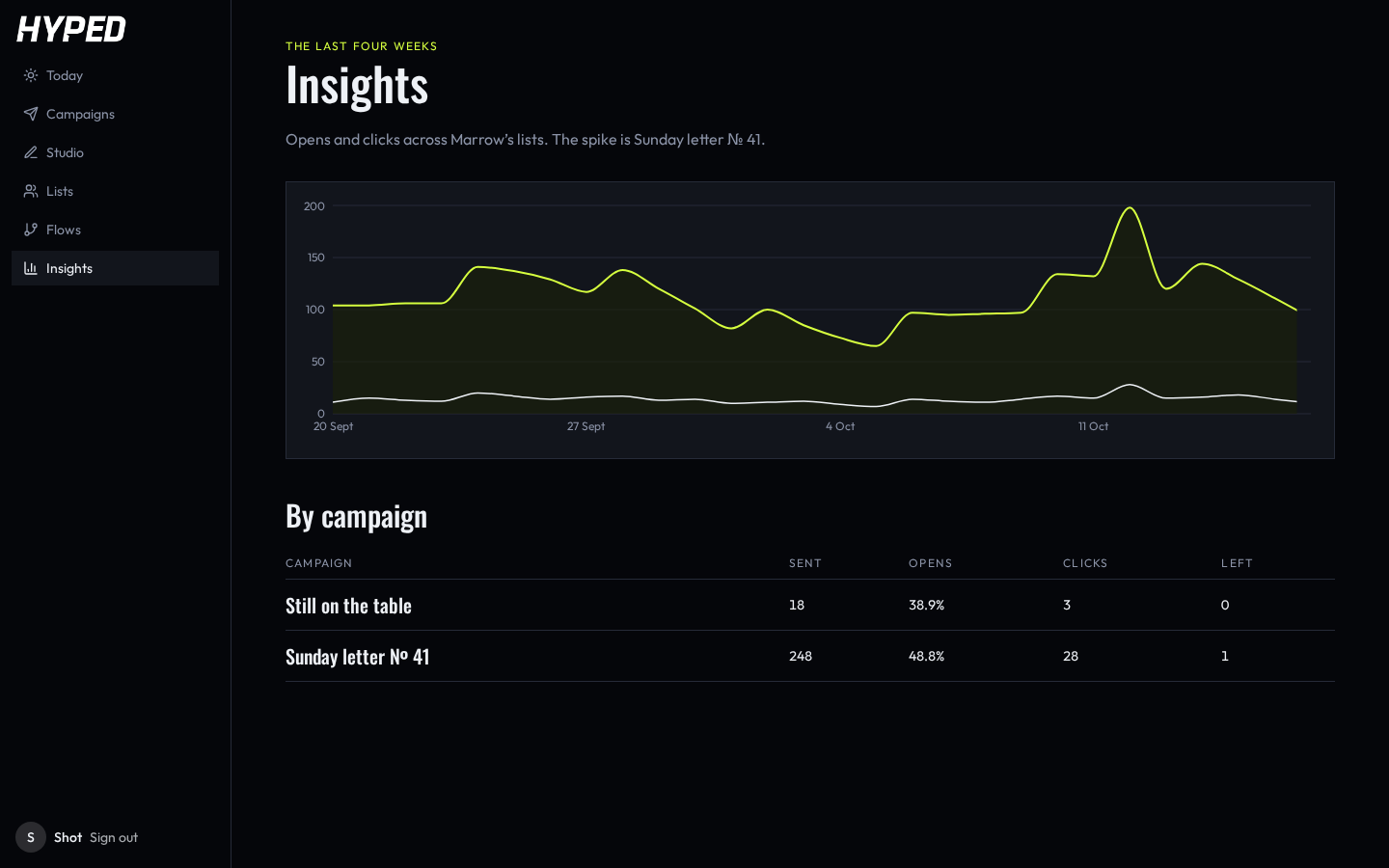The image size is (1389, 868).
Task: Click the Campaign column header
Action: coord(319,563)
